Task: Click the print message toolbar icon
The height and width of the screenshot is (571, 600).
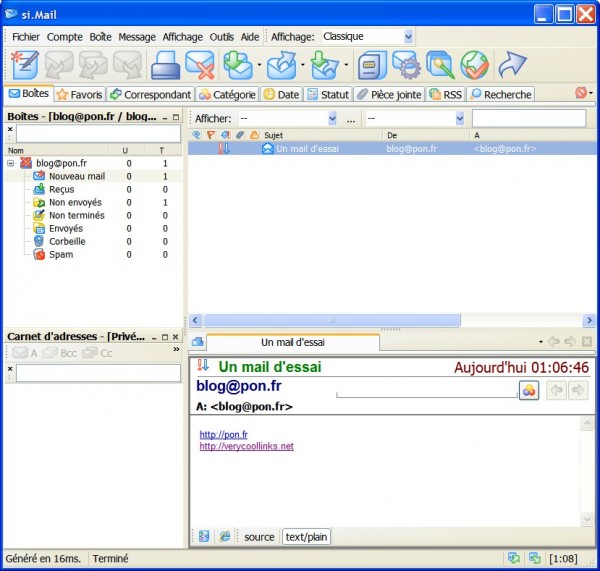Action: [x=165, y=65]
